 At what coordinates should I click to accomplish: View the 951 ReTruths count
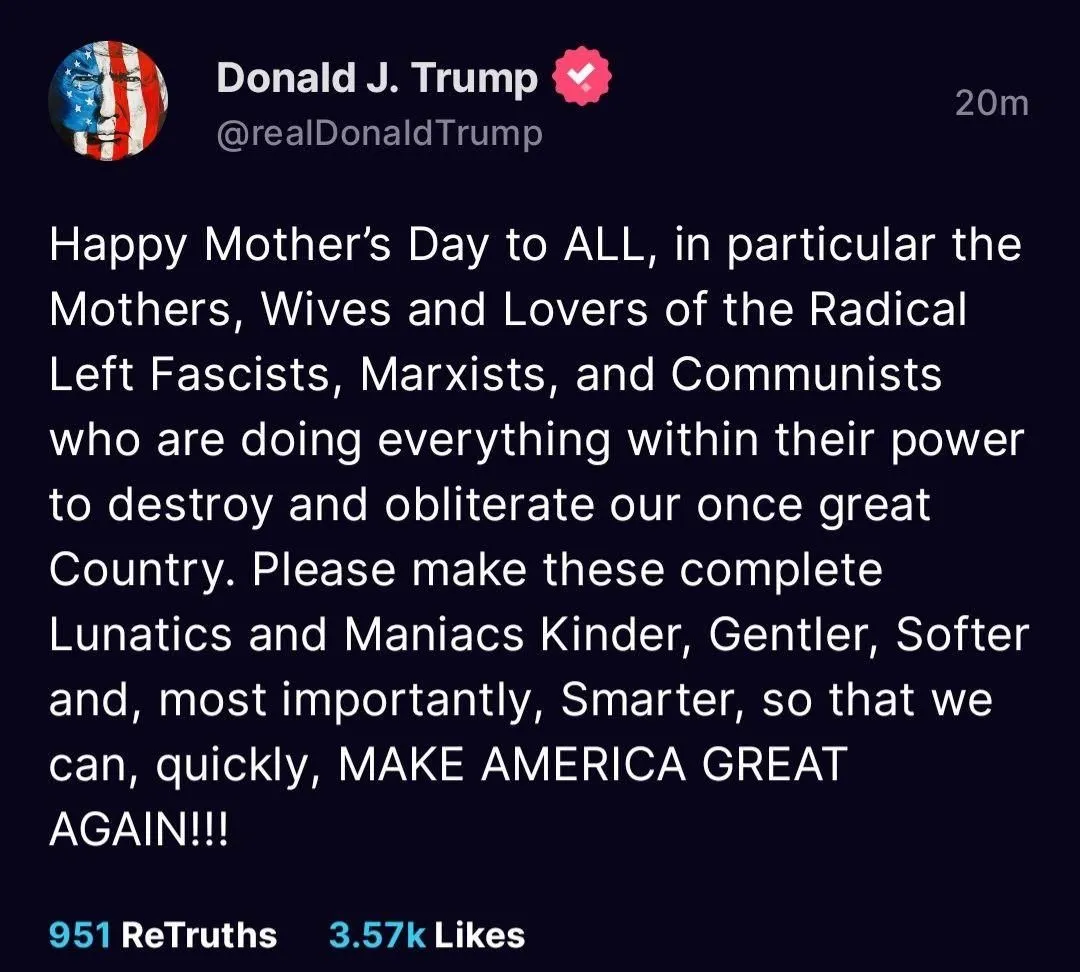(163, 935)
